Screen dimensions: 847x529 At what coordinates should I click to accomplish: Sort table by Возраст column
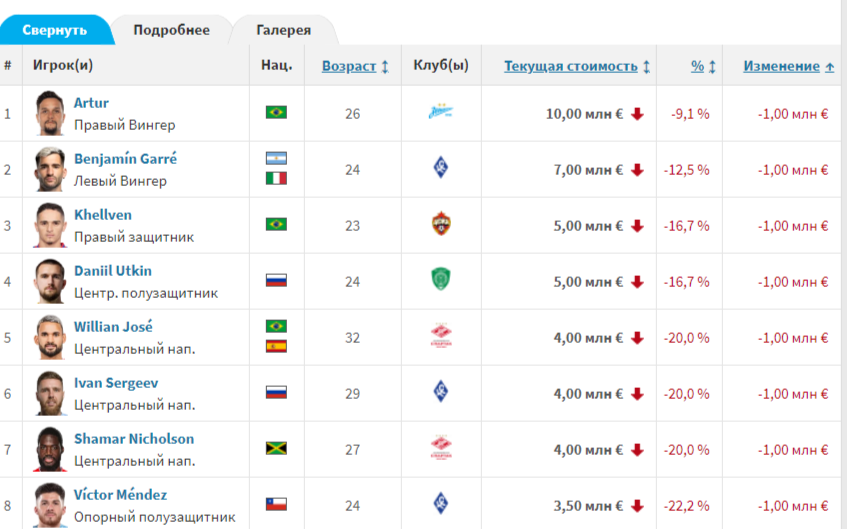point(349,66)
